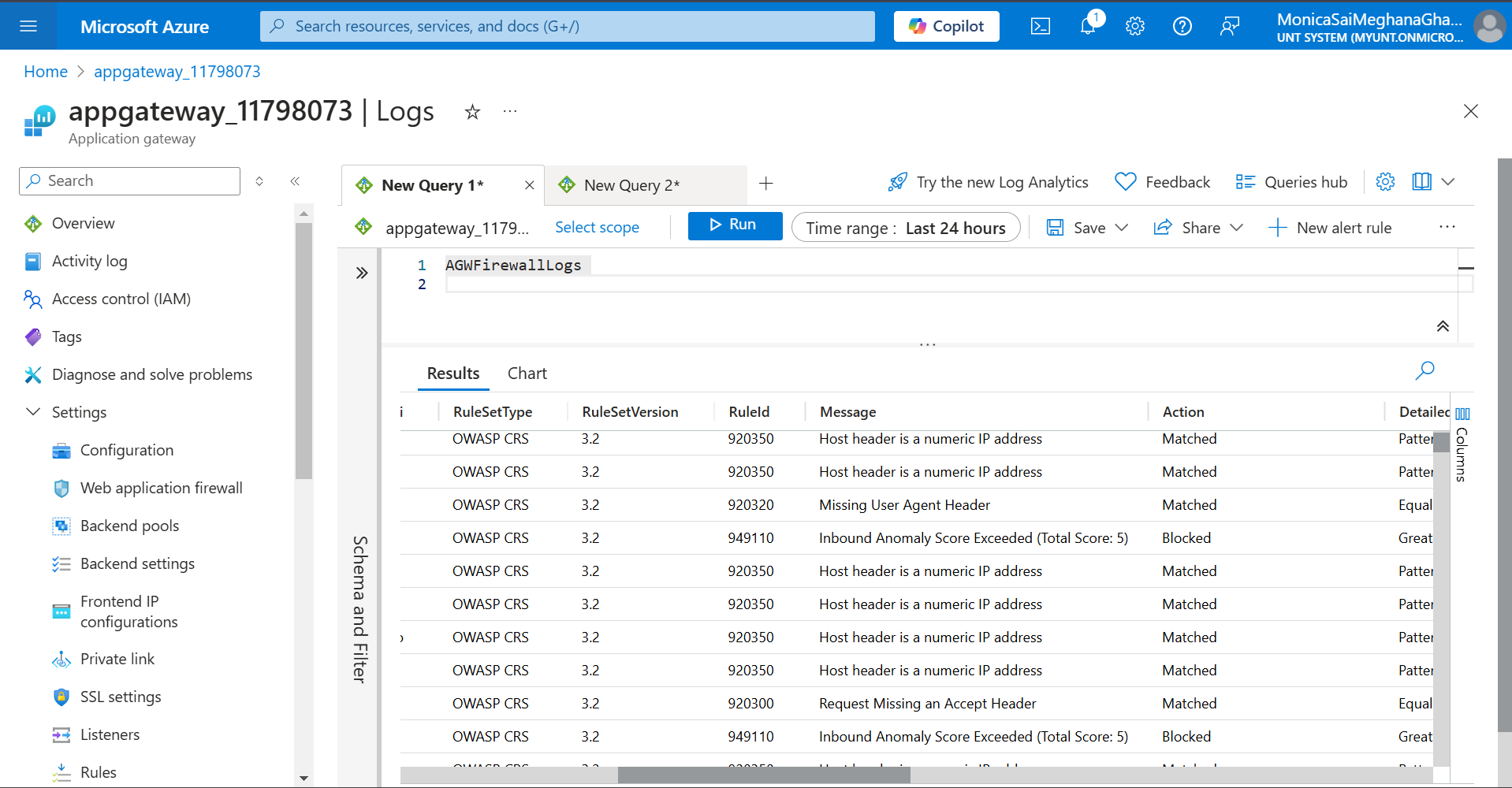The image size is (1512, 788).
Task: Open Tags in the sidebar
Action: pyautogui.click(x=66, y=337)
